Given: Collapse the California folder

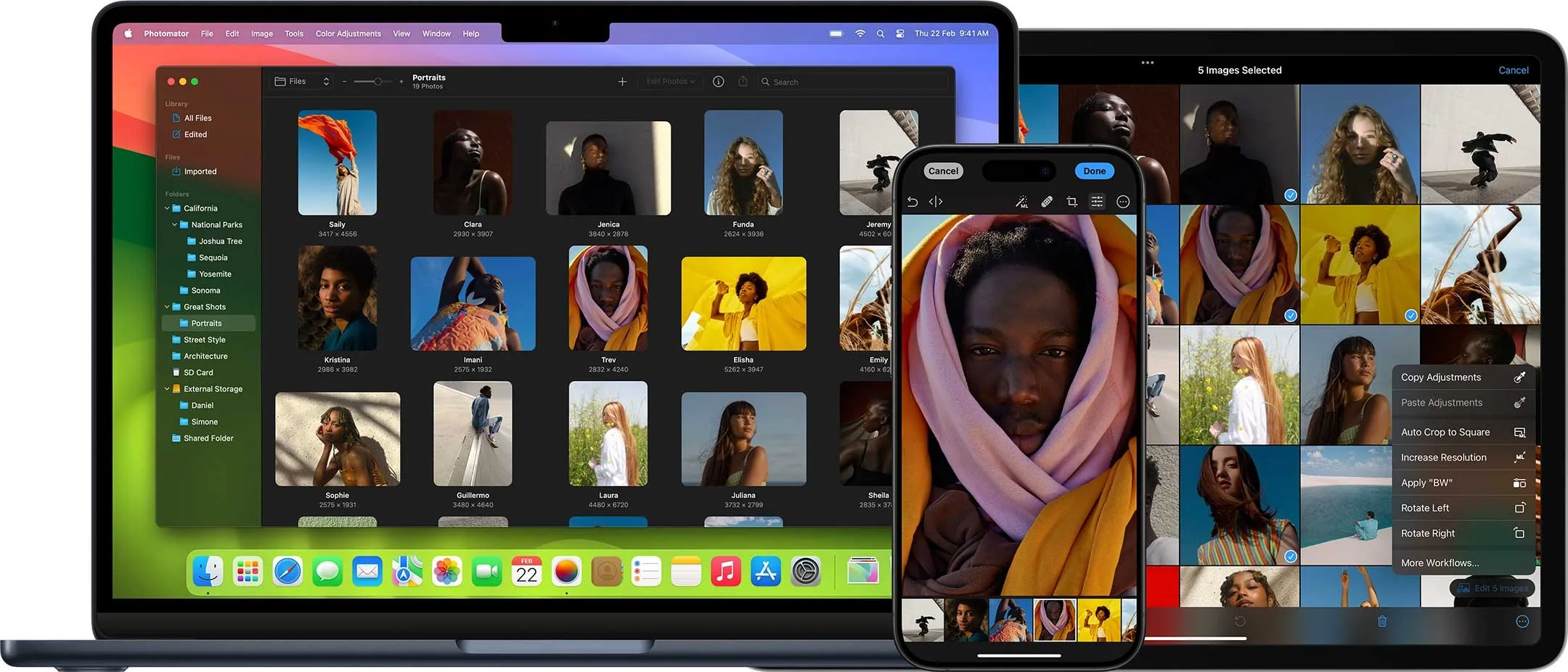Looking at the screenshot, I should point(167,208).
